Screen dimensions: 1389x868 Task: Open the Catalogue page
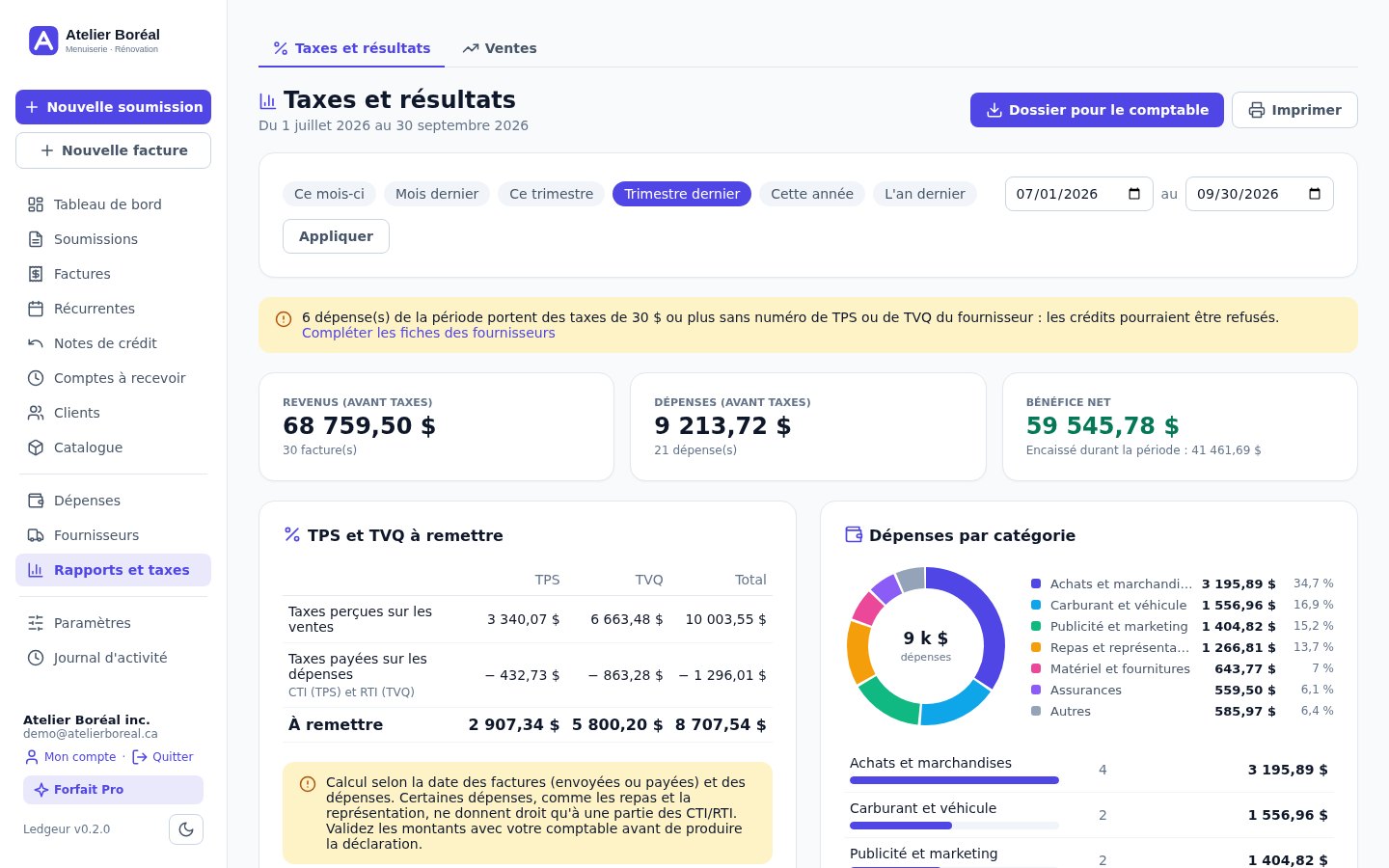tap(113, 448)
